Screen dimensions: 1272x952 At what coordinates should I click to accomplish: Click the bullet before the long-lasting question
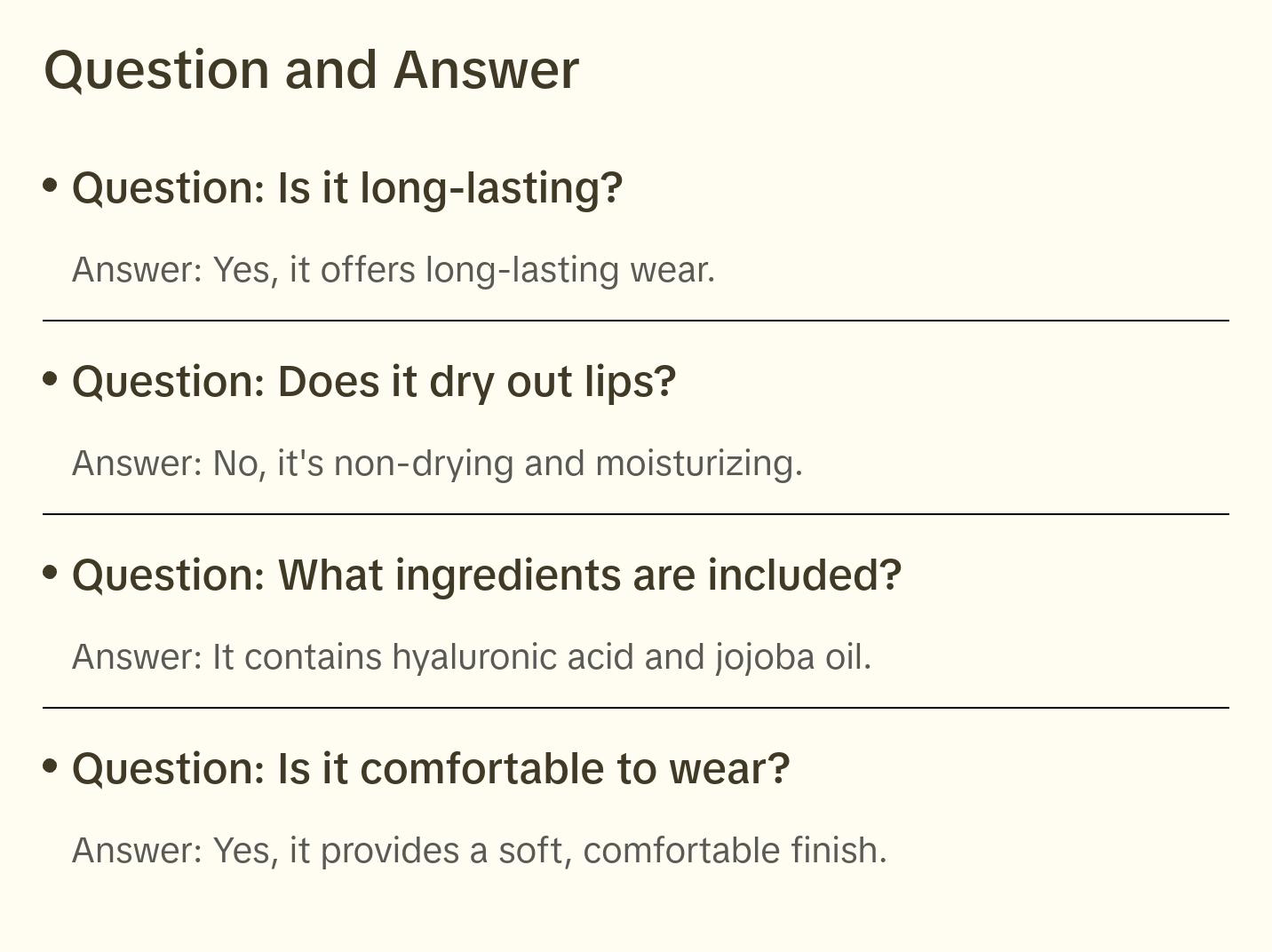point(51,185)
